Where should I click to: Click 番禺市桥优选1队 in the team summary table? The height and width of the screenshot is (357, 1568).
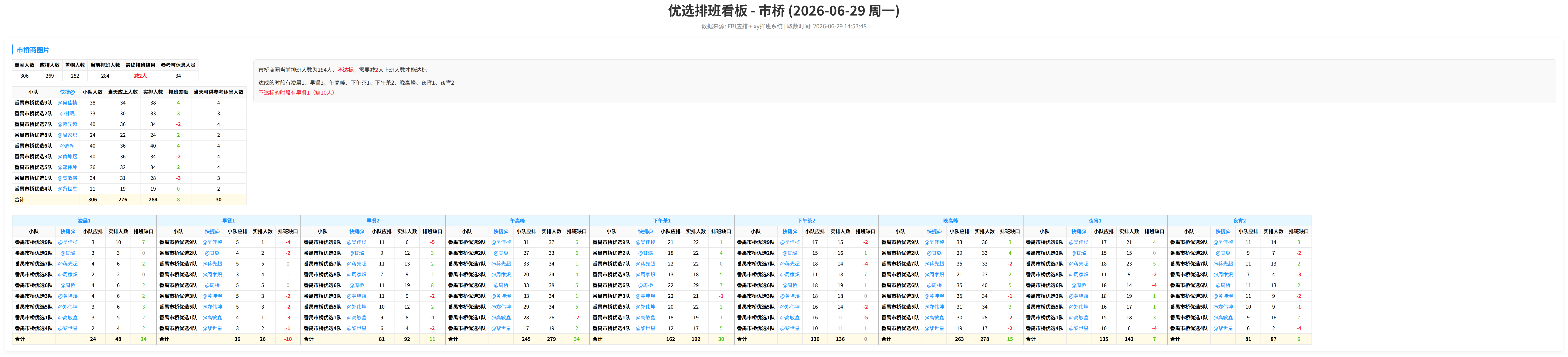(x=34, y=178)
